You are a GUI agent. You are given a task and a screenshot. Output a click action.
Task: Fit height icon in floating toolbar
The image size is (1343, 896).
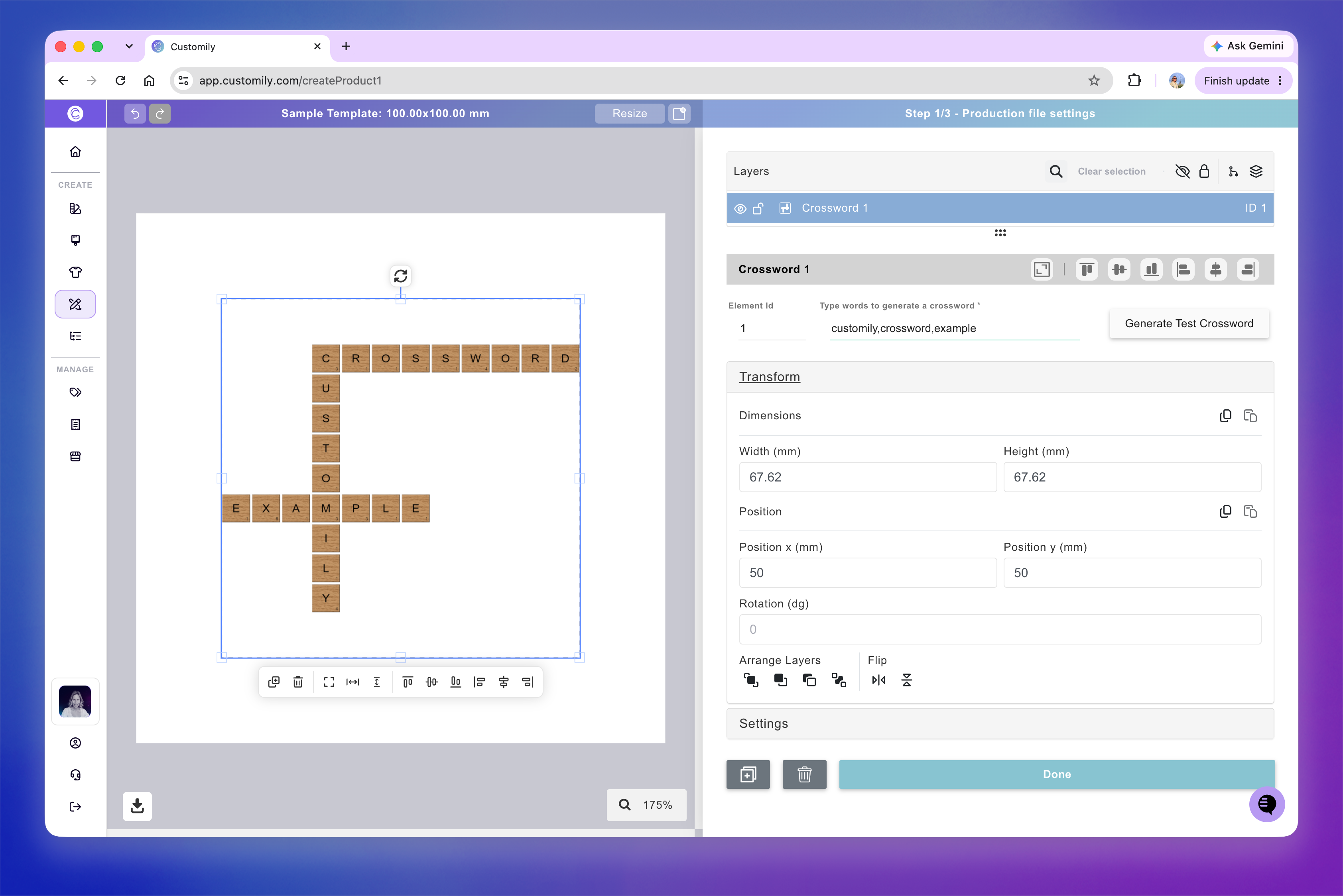click(x=377, y=682)
